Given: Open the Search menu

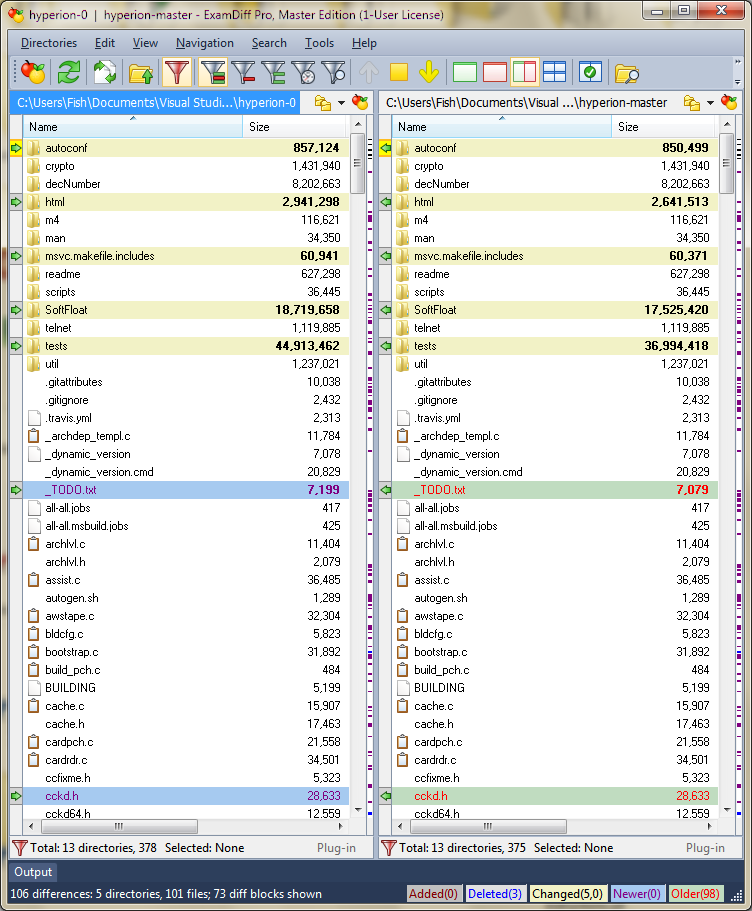Looking at the screenshot, I should click(x=269, y=43).
